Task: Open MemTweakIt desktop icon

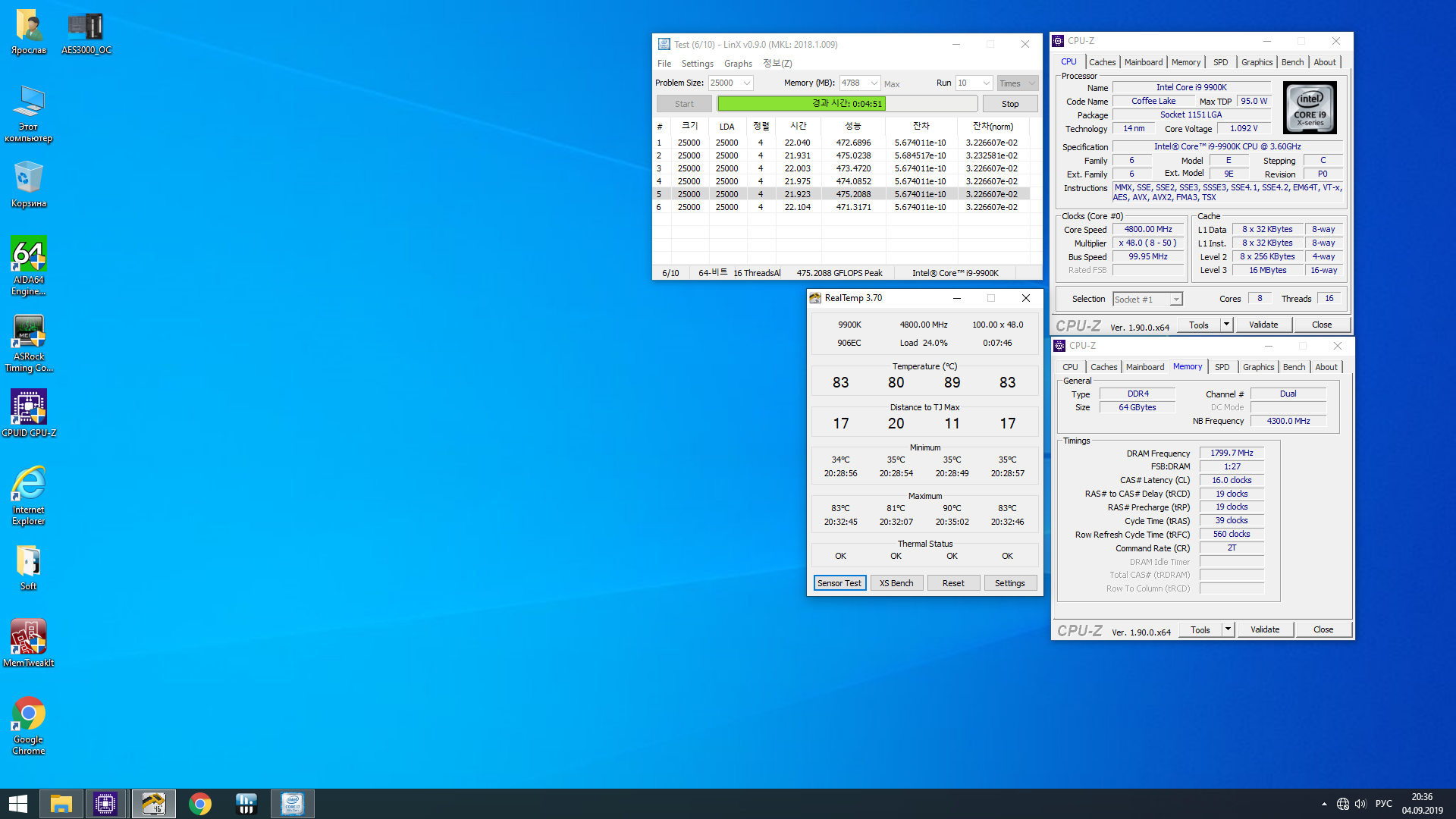Action: pos(29,637)
